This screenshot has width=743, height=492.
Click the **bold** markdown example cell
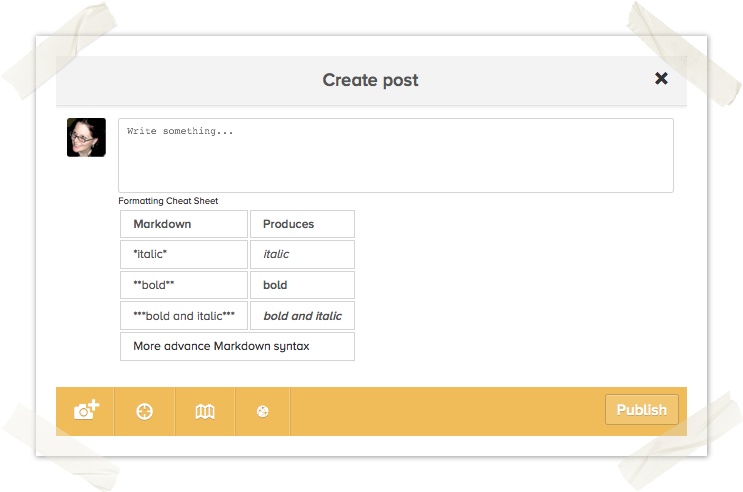pos(183,285)
